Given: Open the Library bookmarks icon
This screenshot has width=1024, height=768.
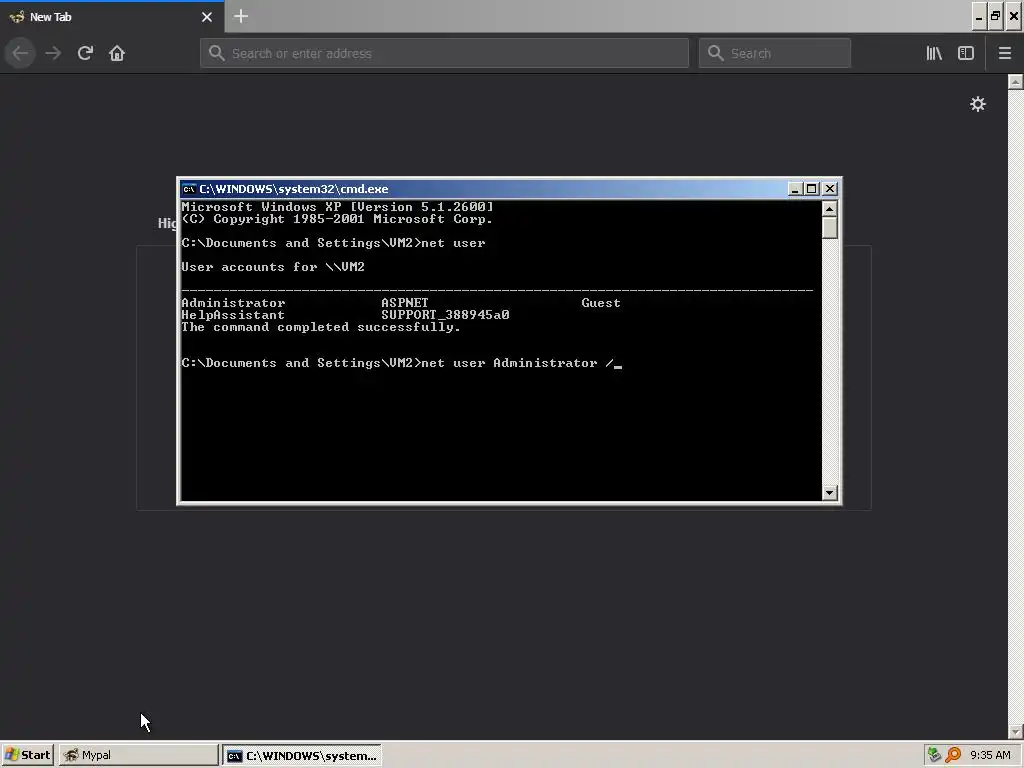Looking at the screenshot, I should tap(934, 53).
